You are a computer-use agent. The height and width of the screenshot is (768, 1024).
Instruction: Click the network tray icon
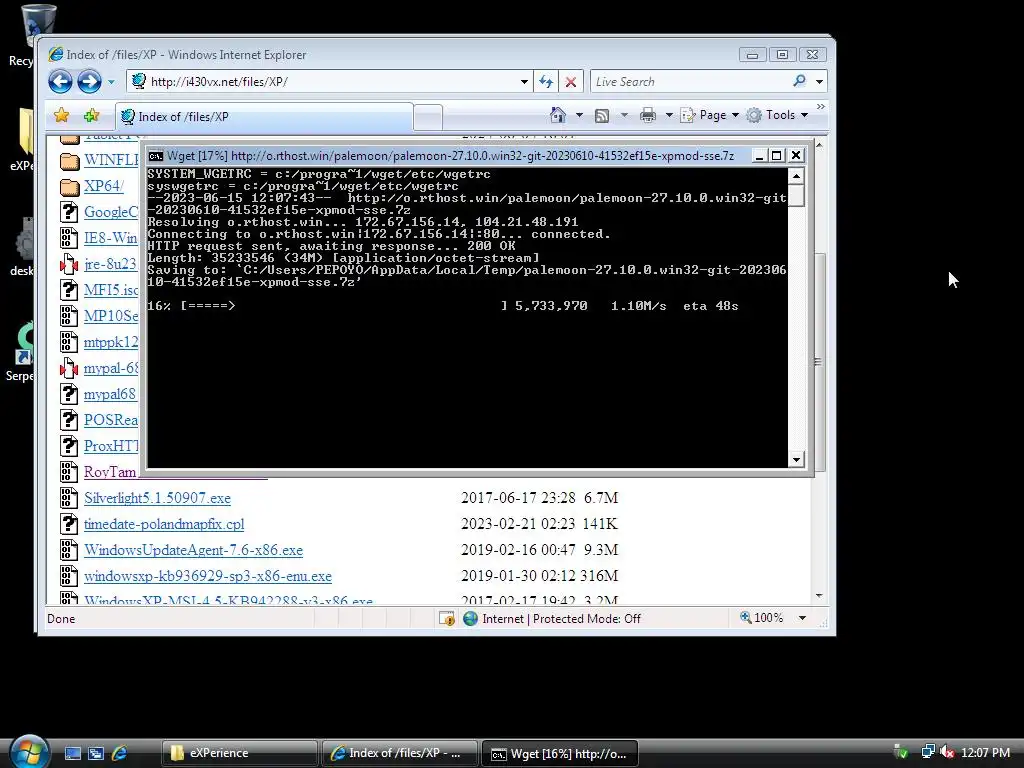point(927,752)
